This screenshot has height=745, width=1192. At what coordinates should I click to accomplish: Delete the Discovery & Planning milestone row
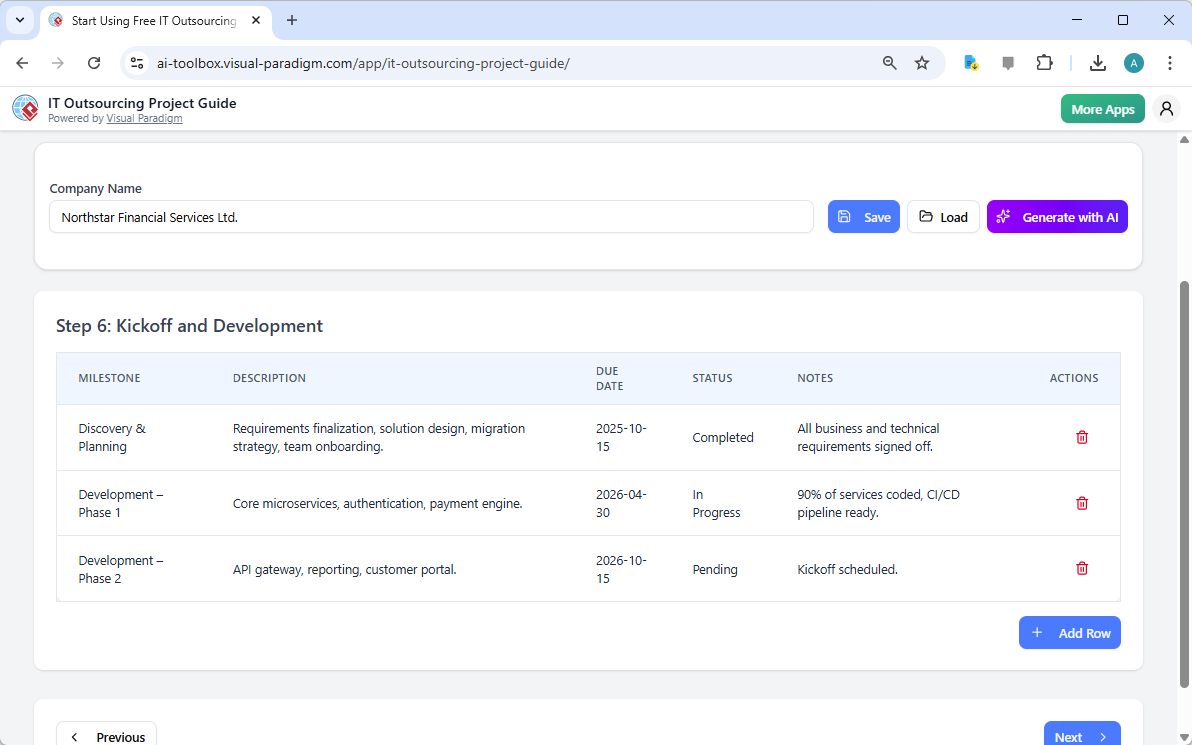click(1081, 437)
